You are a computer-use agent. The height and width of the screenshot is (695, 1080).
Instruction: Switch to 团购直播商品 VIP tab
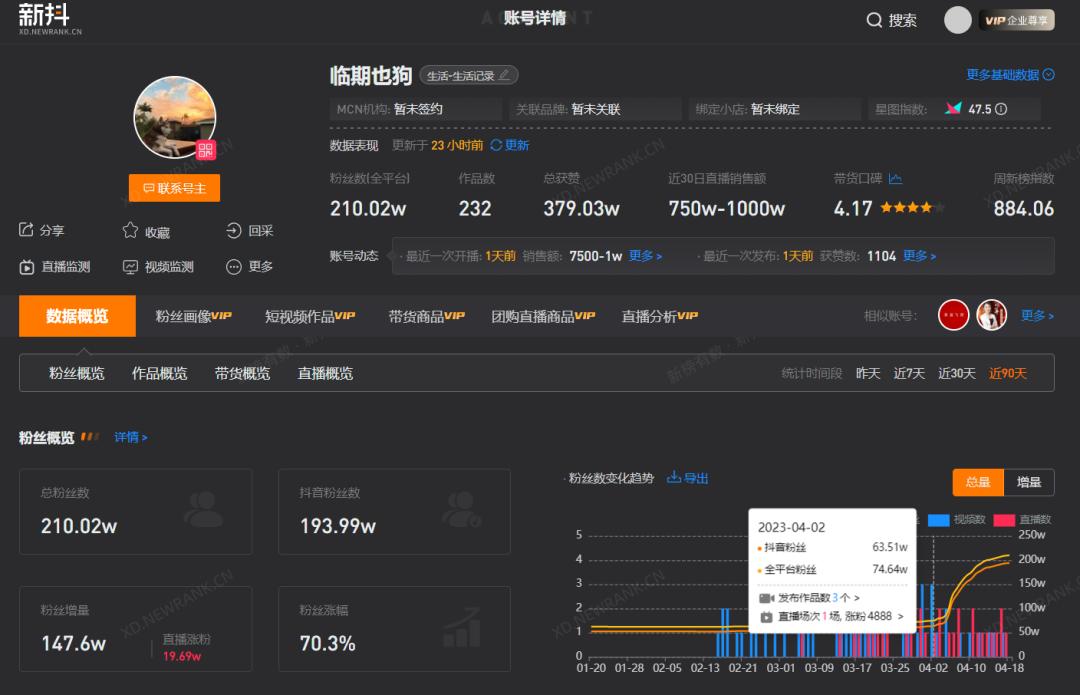tap(543, 316)
